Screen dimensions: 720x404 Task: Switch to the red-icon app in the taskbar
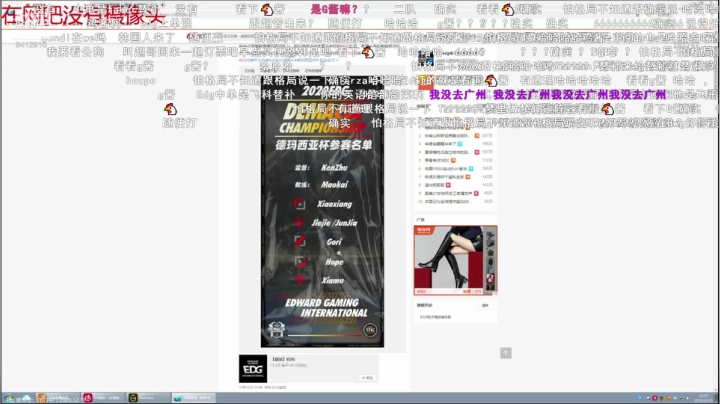point(103,398)
